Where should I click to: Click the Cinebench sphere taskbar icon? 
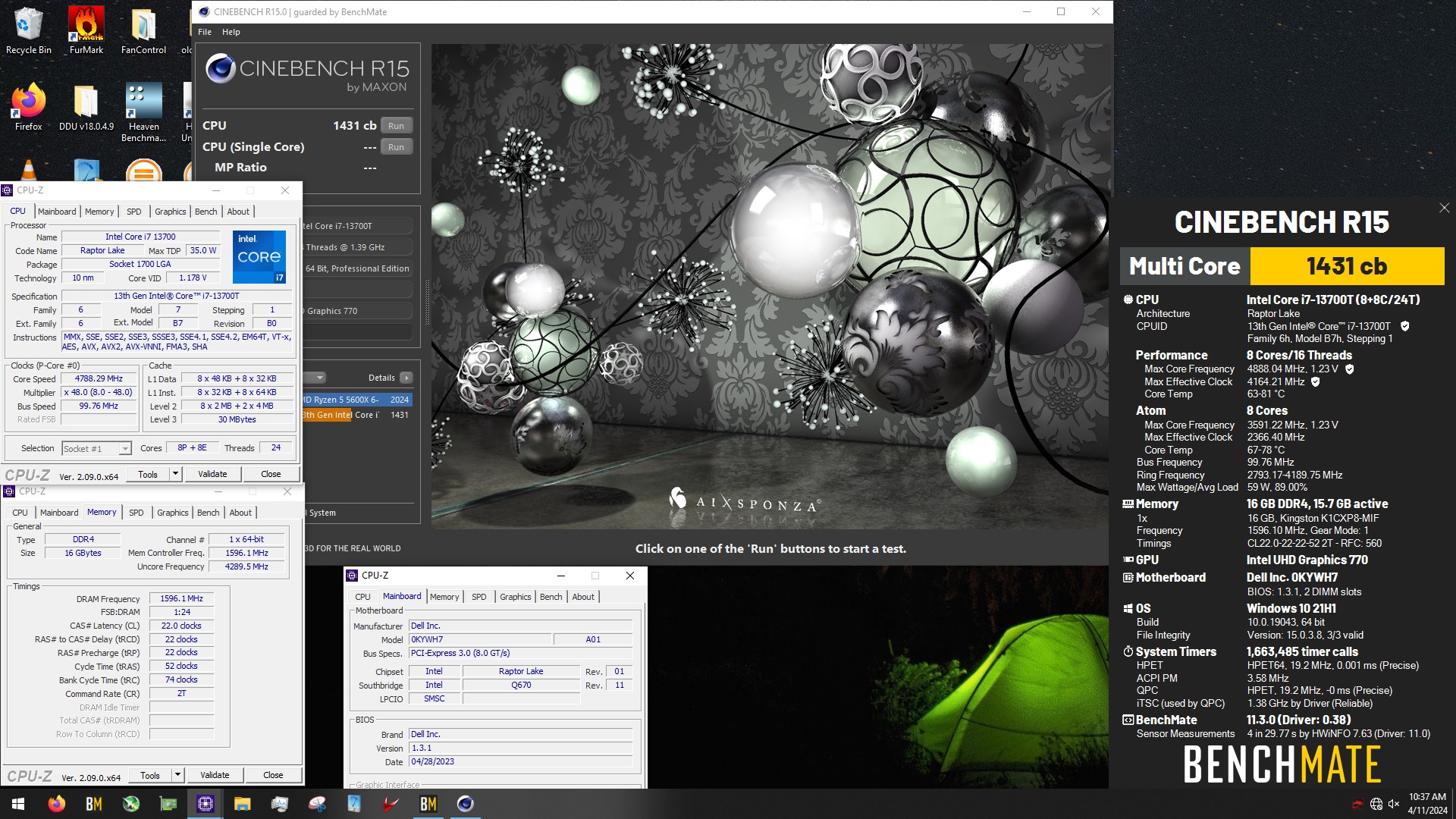466,804
